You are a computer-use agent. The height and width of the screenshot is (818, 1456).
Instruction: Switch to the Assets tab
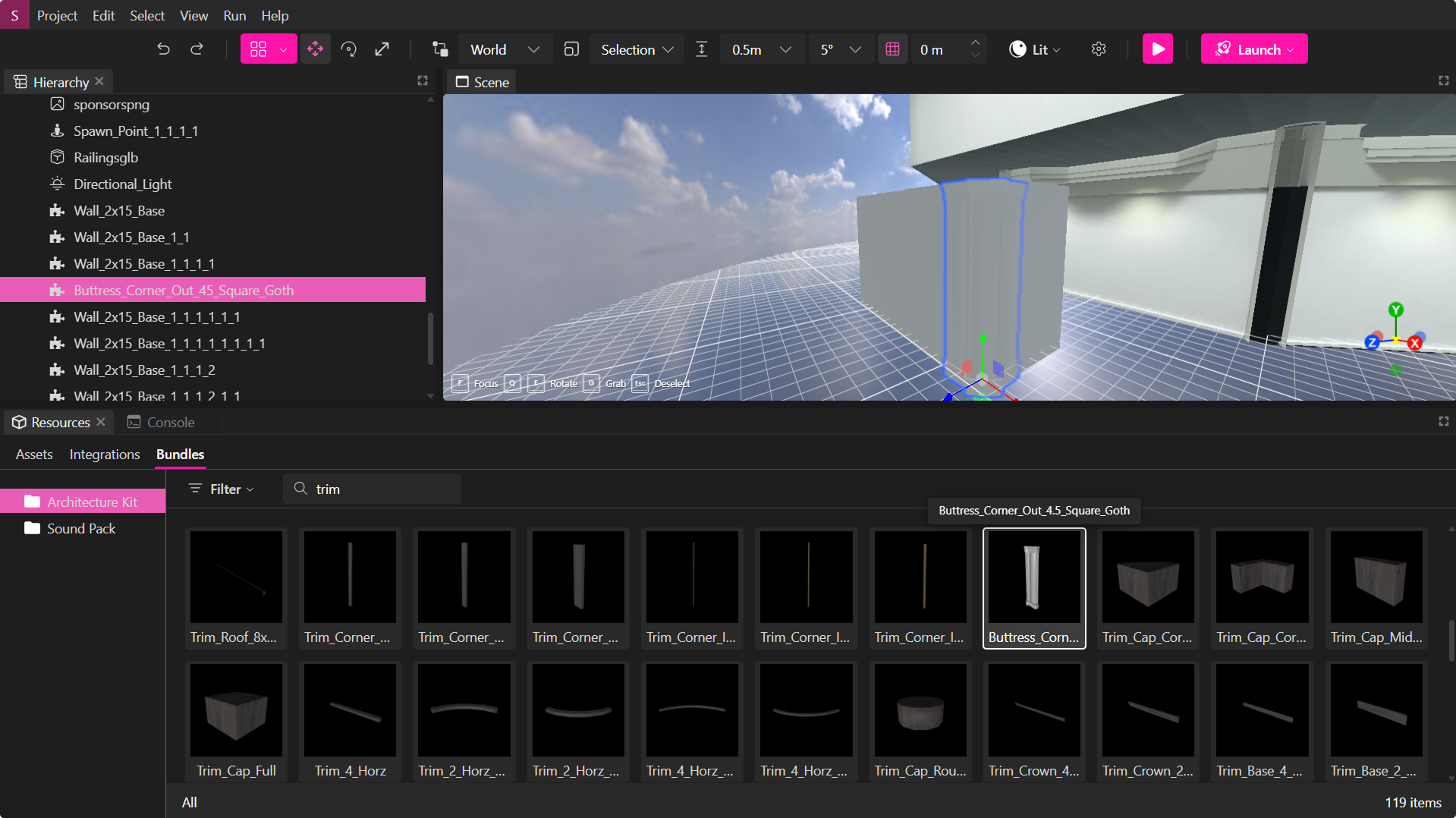coord(34,455)
